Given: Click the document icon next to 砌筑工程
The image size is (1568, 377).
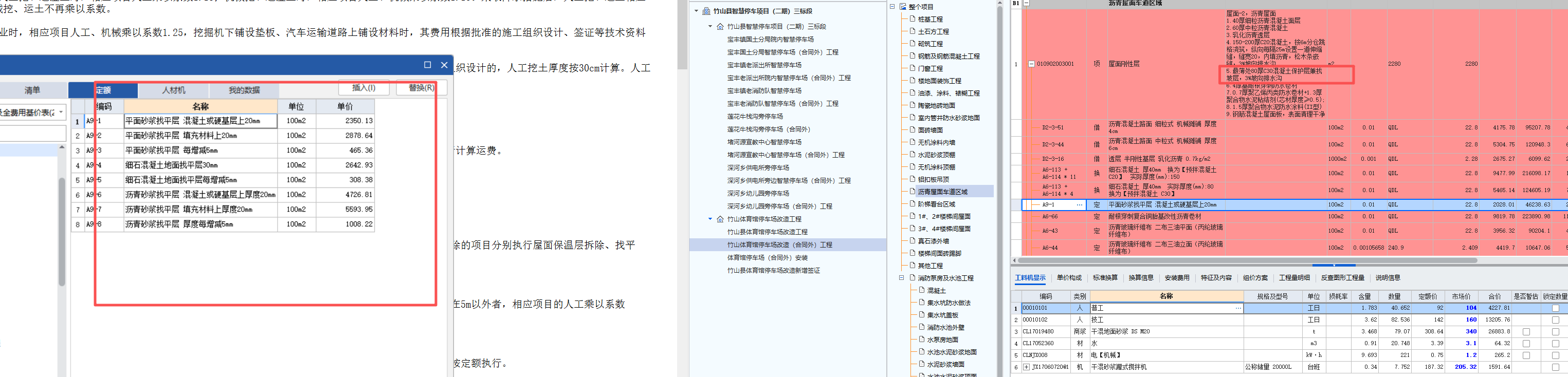Looking at the screenshot, I should (913, 44).
